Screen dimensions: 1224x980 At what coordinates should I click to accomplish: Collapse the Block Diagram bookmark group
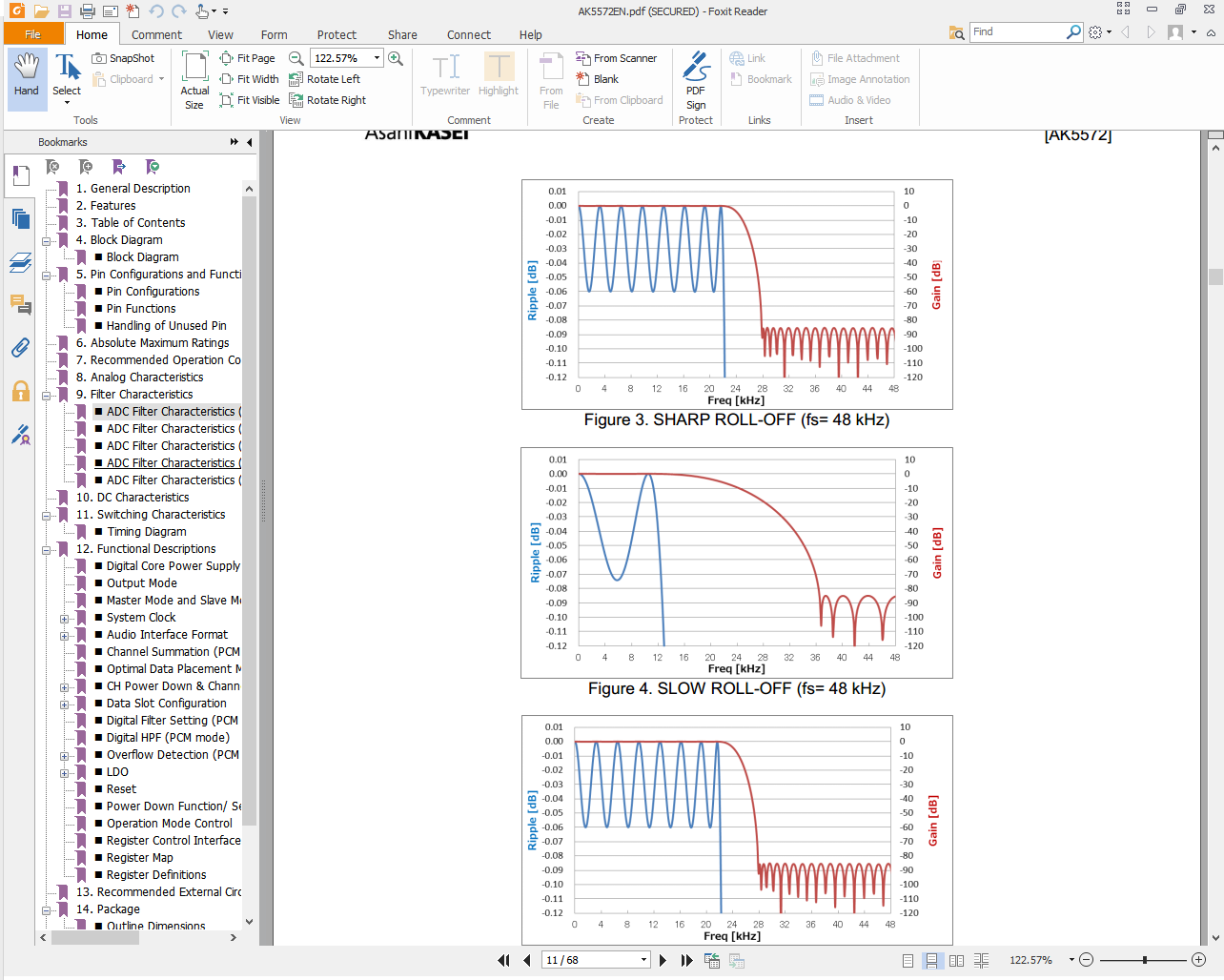pos(46,240)
